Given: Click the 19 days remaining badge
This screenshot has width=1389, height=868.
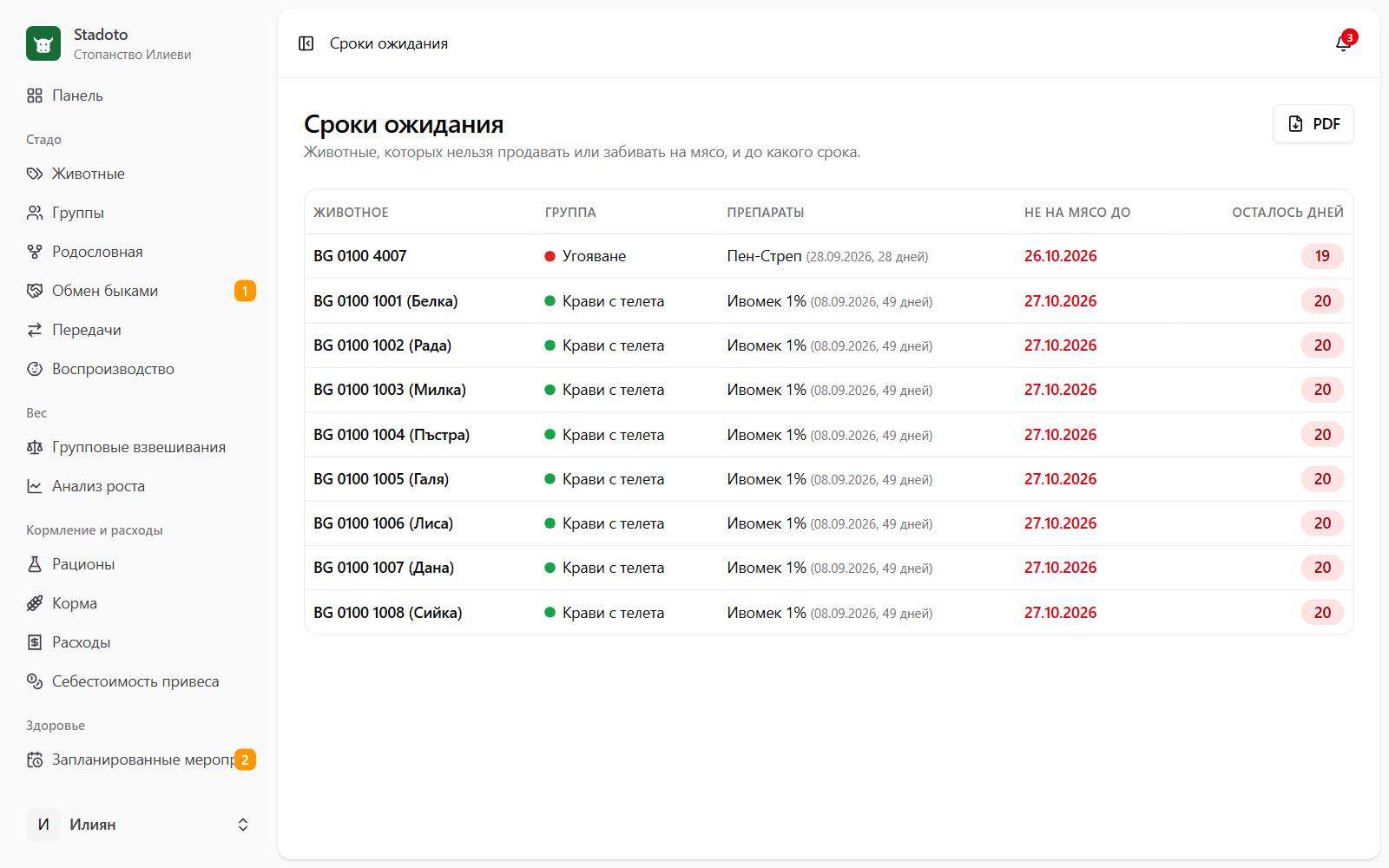Looking at the screenshot, I should pyautogui.click(x=1322, y=256).
